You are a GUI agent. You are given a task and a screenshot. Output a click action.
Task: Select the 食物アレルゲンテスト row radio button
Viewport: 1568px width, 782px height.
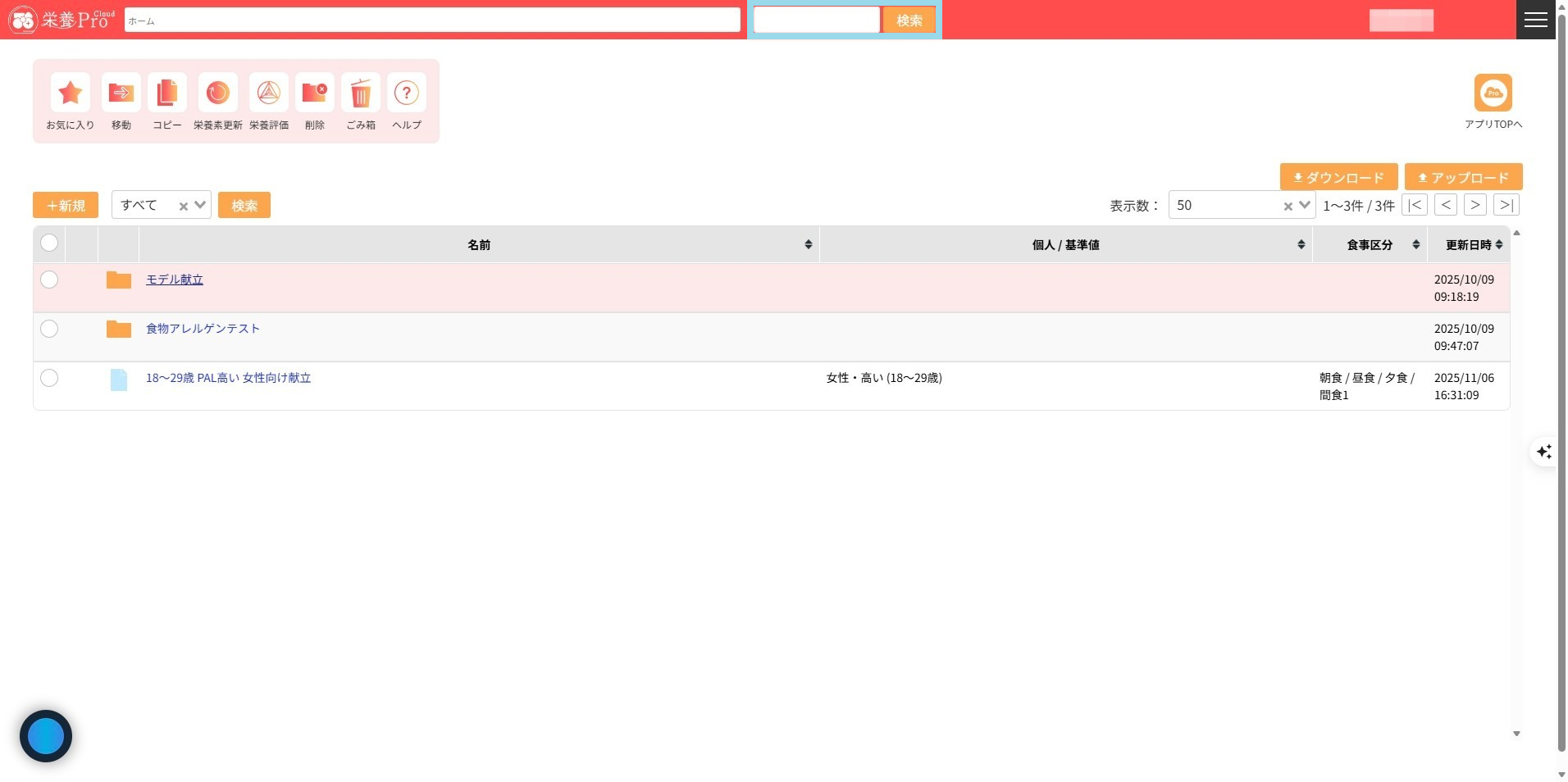(x=49, y=330)
